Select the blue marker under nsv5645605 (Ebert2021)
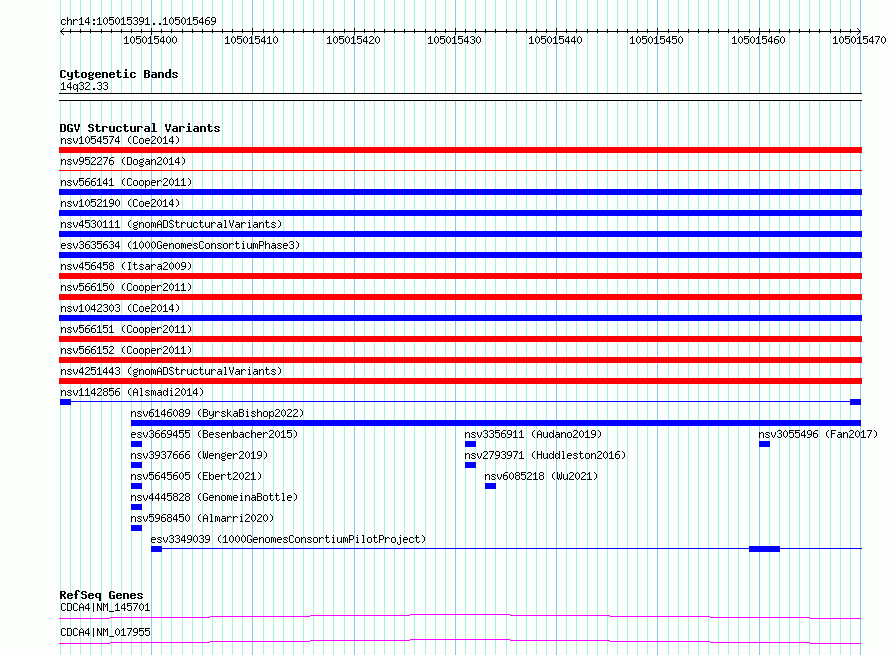Image resolution: width=890 pixels, height=655 pixels. coord(136,486)
